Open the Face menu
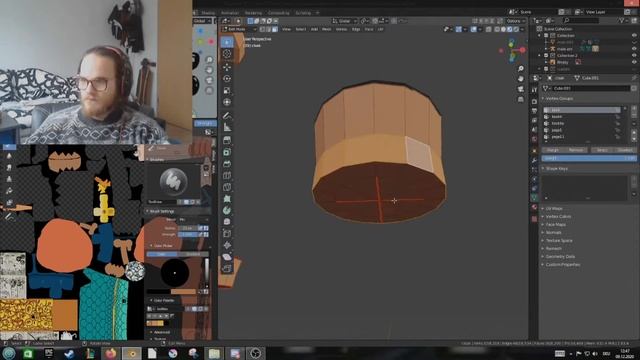The width and height of the screenshot is (640, 360). pos(369,29)
